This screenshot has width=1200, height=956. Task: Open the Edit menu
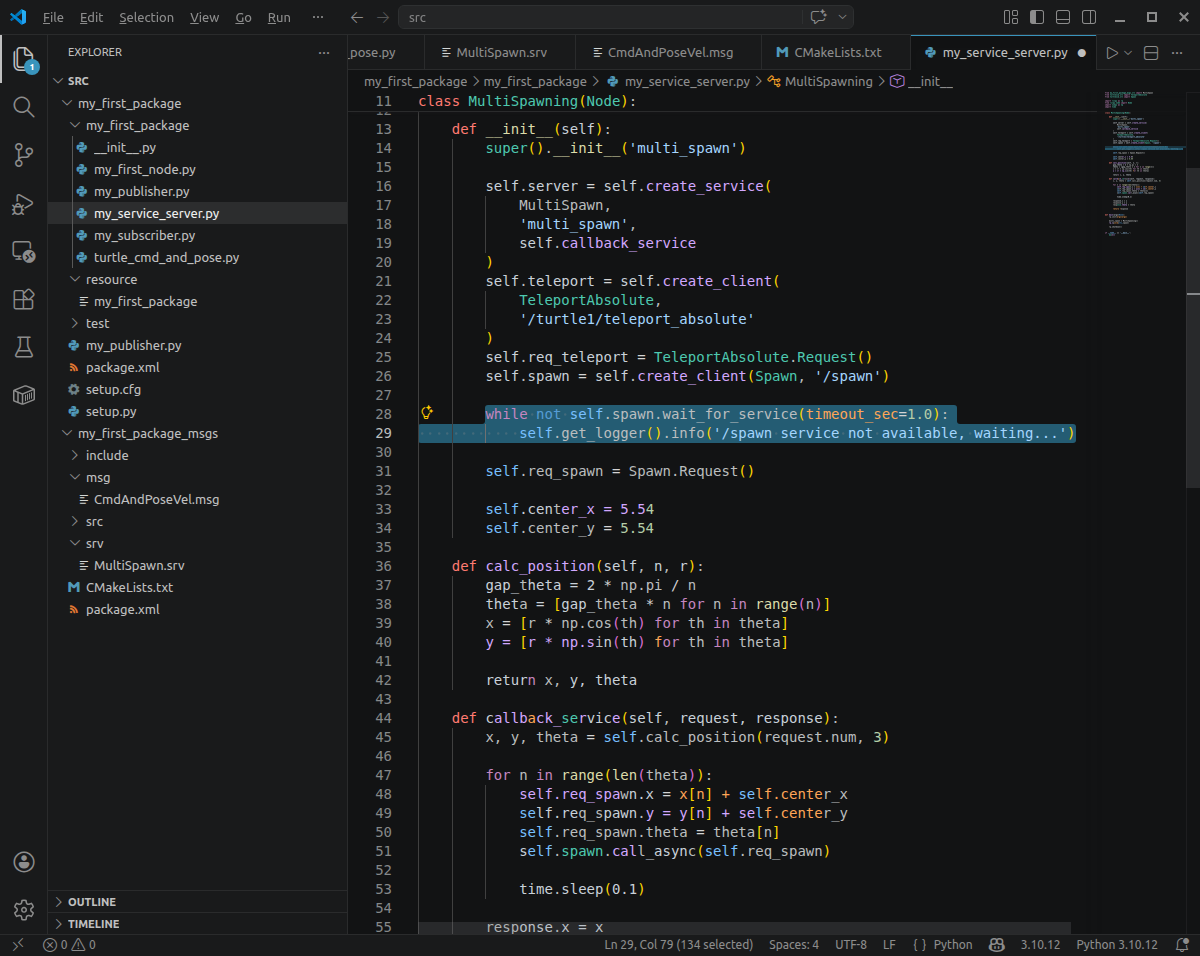[x=91, y=17]
